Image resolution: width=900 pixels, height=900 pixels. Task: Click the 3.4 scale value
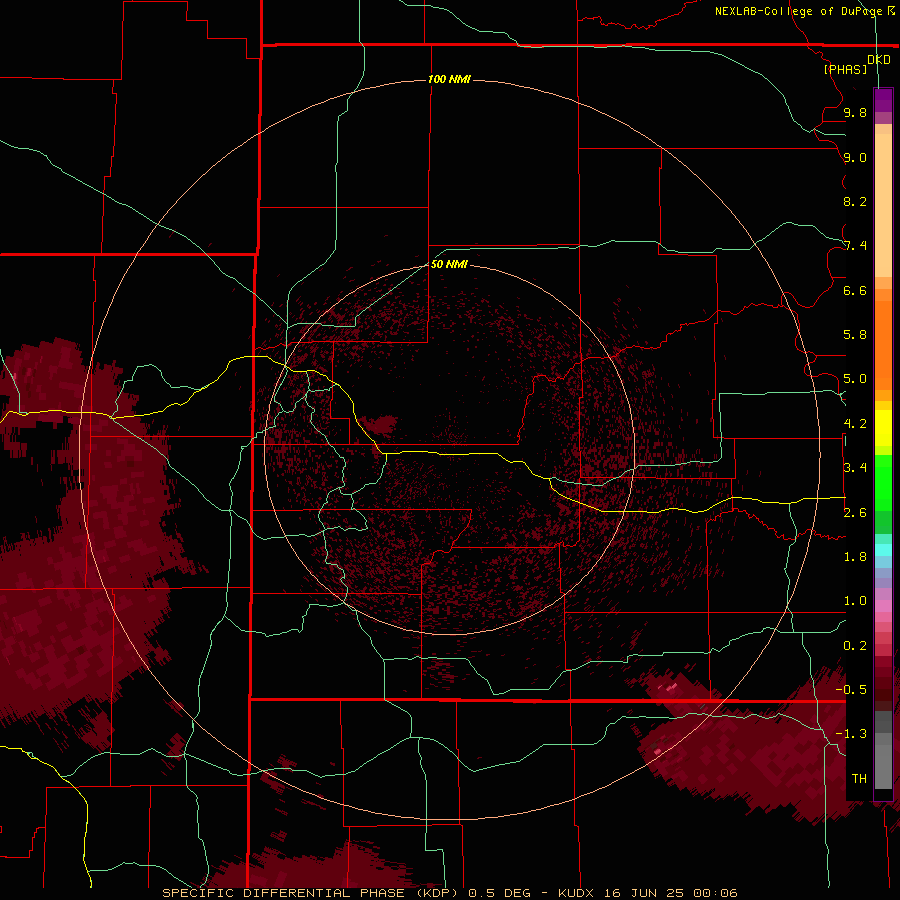tap(855, 468)
